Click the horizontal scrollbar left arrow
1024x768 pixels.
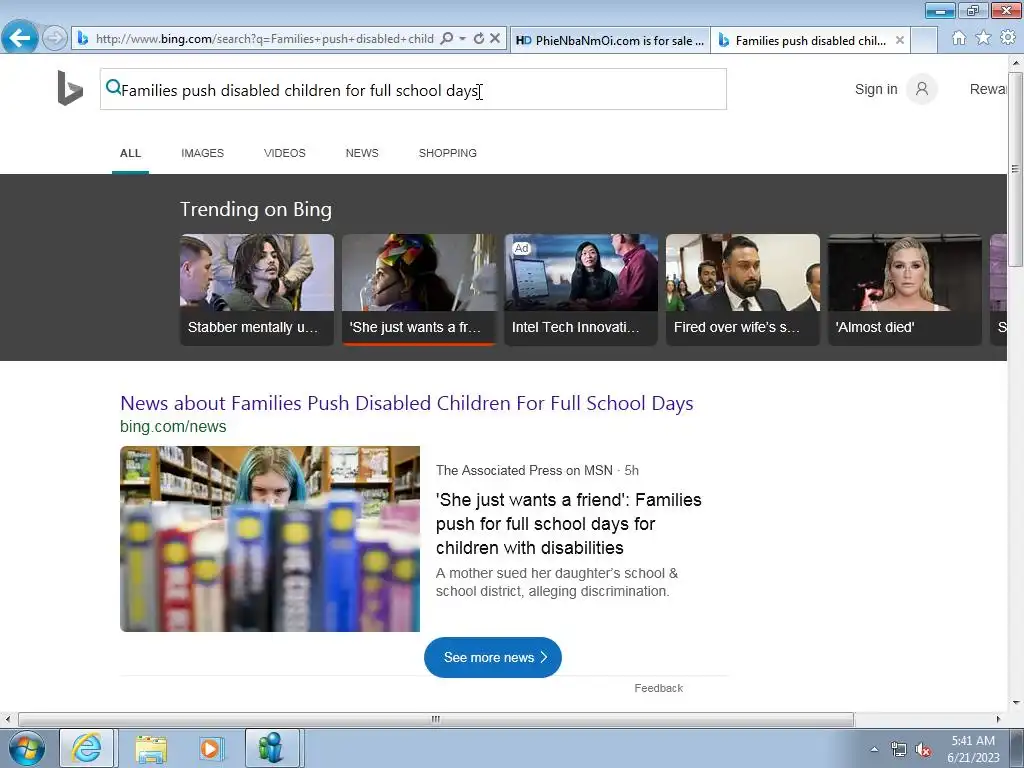click(x=8, y=719)
